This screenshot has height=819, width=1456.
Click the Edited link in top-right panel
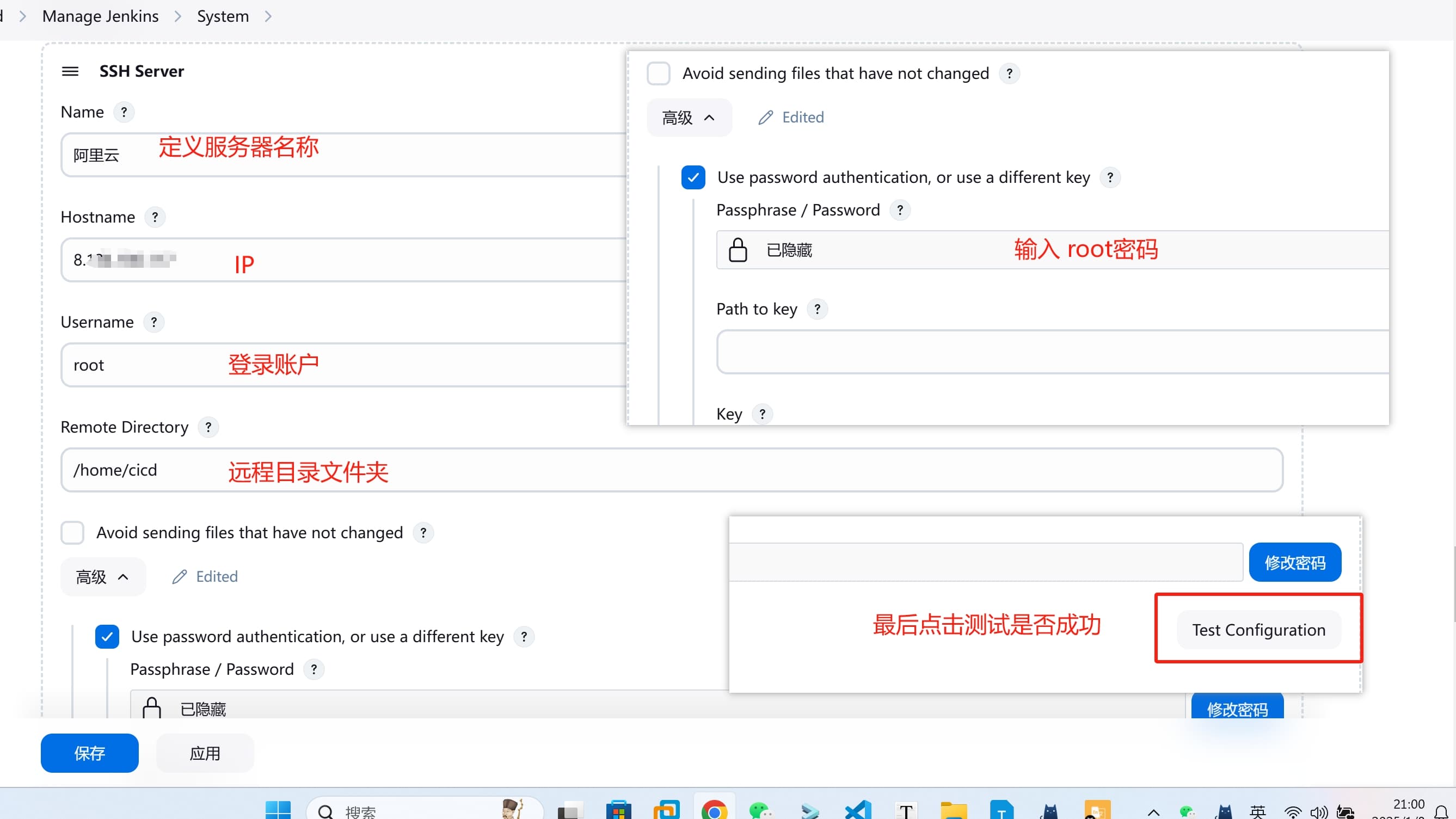tap(803, 118)
